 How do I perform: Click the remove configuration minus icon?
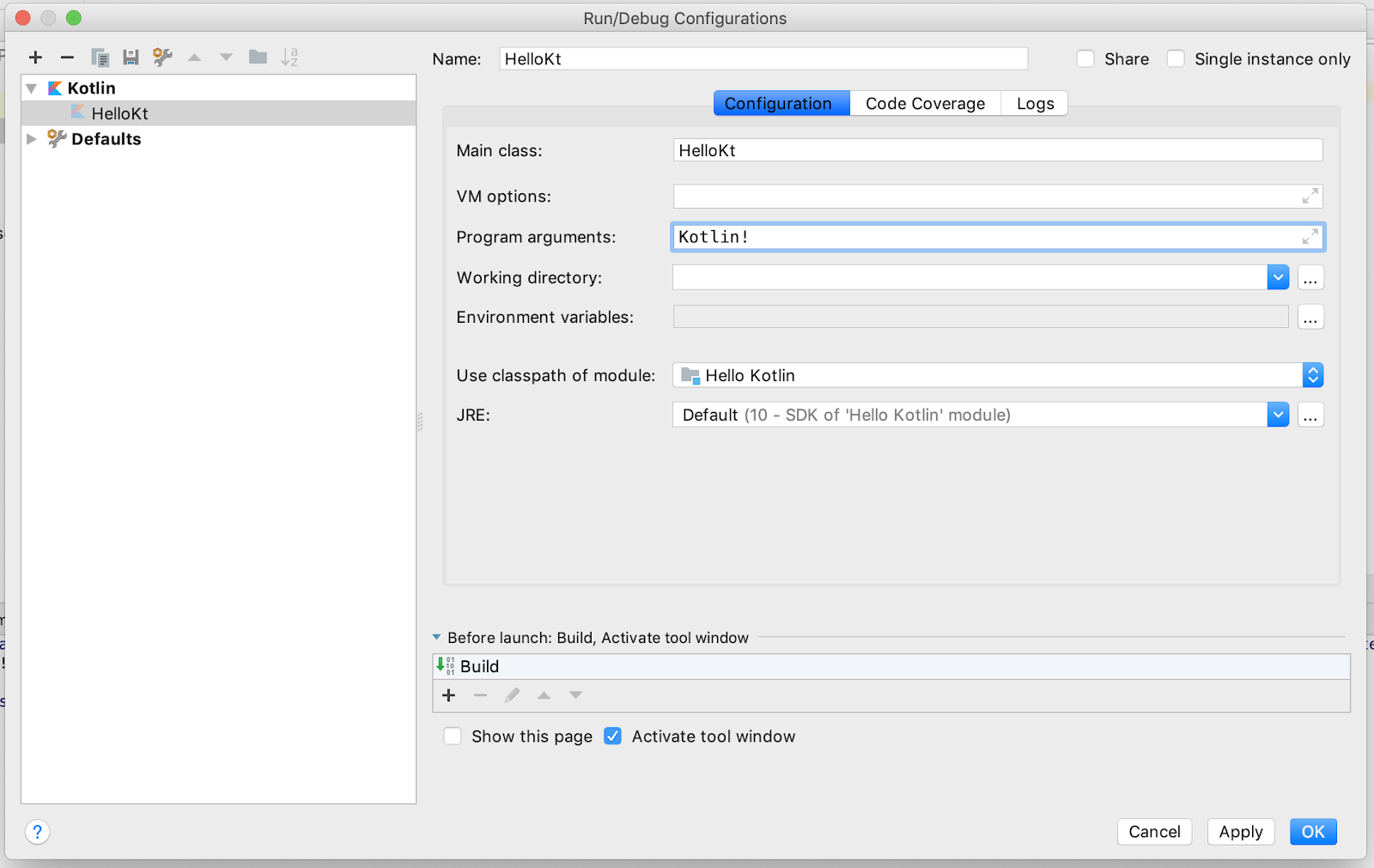67,58
